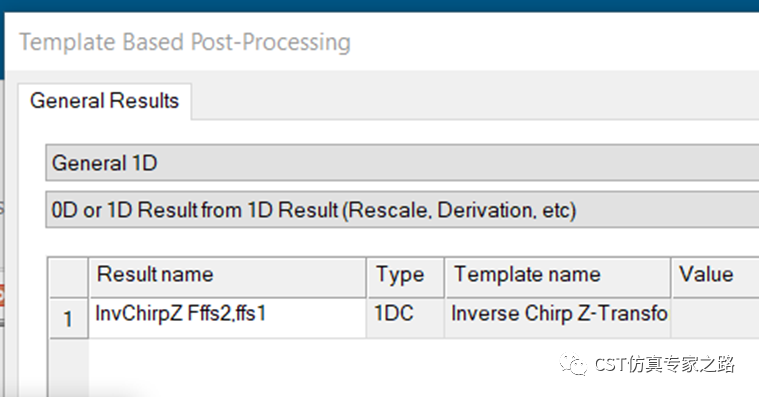Click the blank tab strip right of General Results
The image size is (759, 397).
[x=475, y=101]
